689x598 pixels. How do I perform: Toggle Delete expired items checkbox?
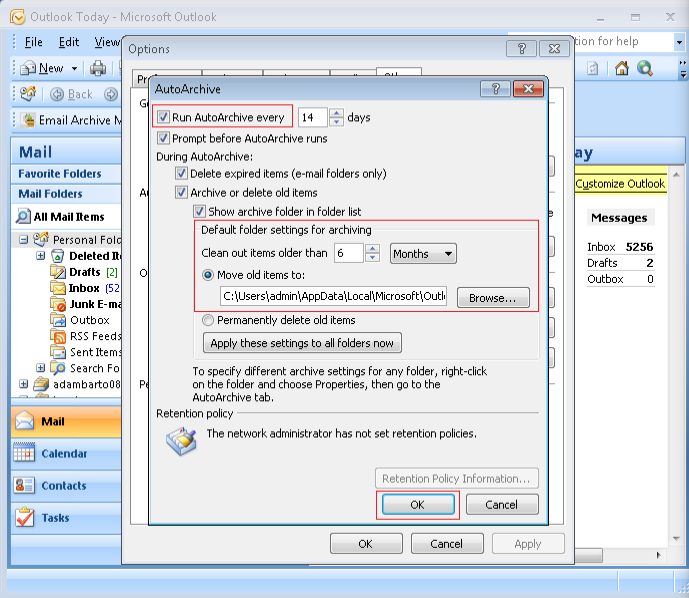181,173
